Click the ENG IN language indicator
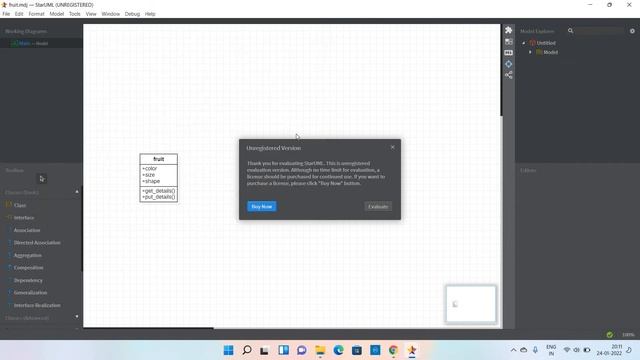This screenshot has height=360, width=640. (x=551, y=350)
